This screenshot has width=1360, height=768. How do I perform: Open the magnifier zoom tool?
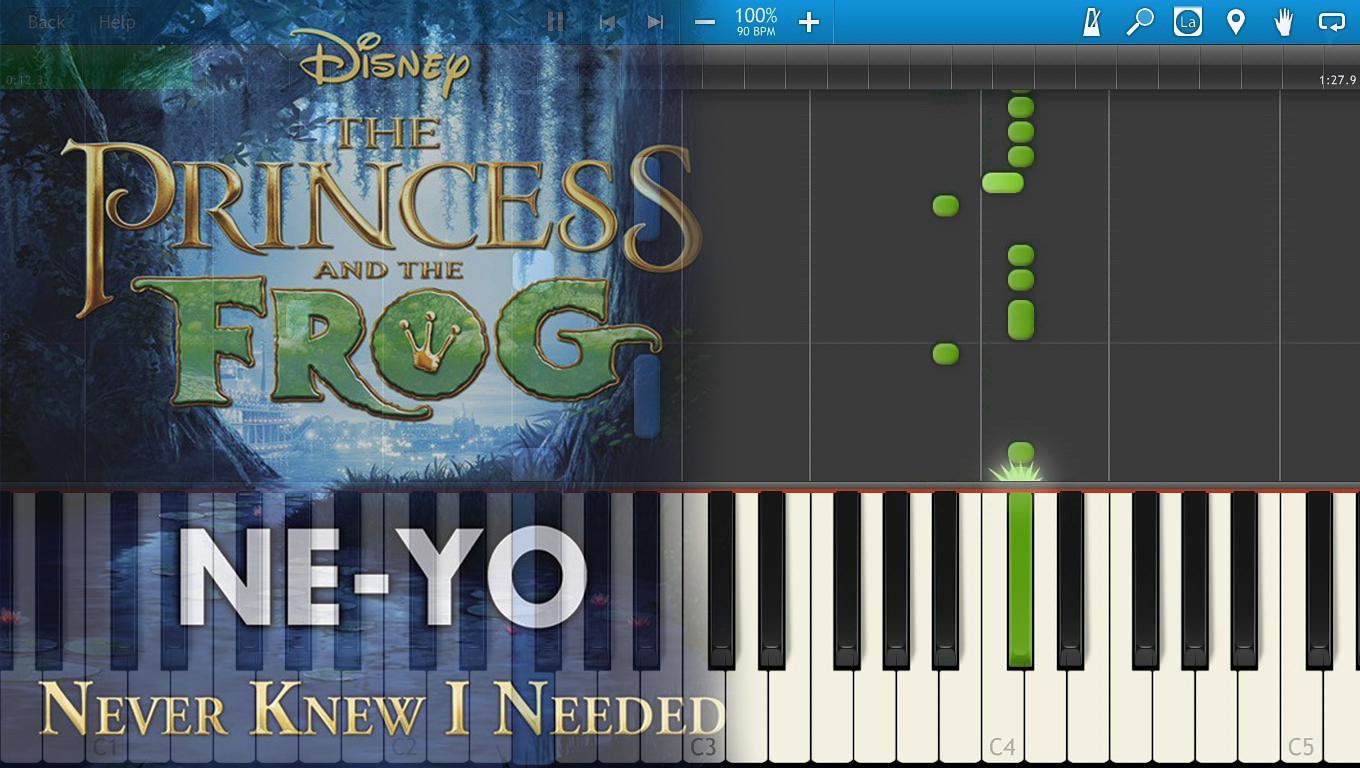(x=1140, y=22)
